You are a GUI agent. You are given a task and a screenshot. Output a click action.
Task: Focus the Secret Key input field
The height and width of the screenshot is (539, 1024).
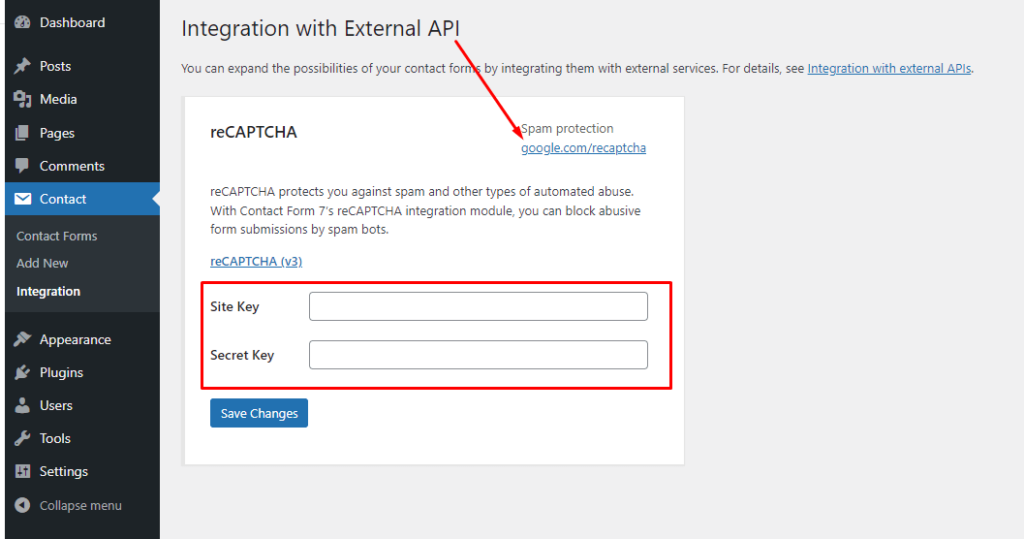click(478, 355)
